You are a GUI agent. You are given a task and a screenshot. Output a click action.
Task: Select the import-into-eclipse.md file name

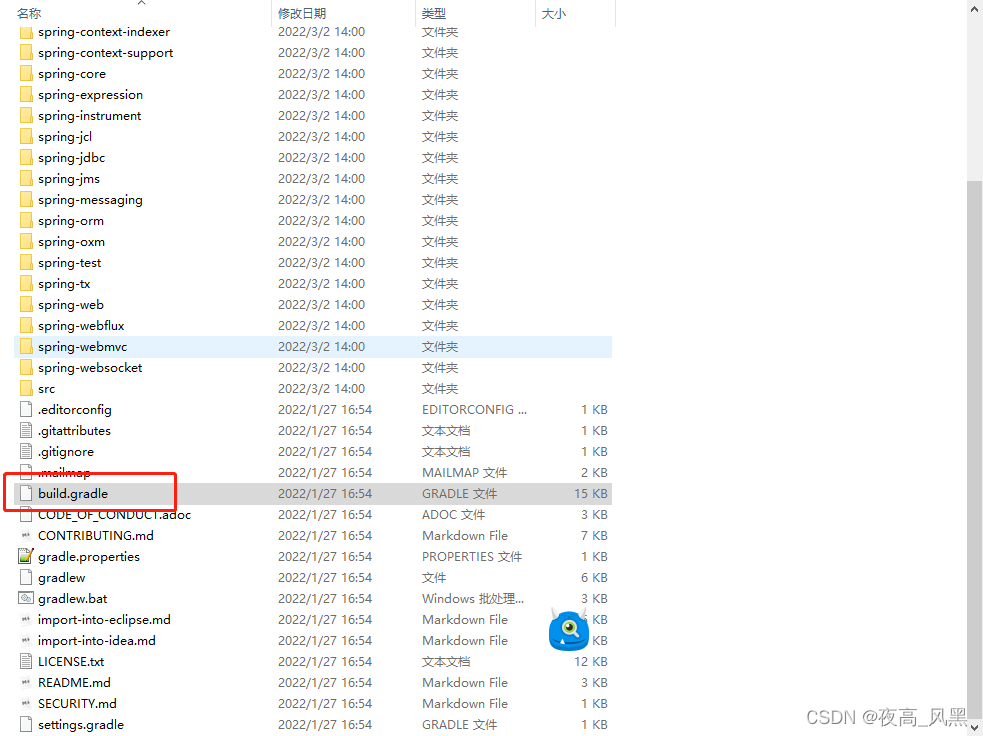[104, 619]
